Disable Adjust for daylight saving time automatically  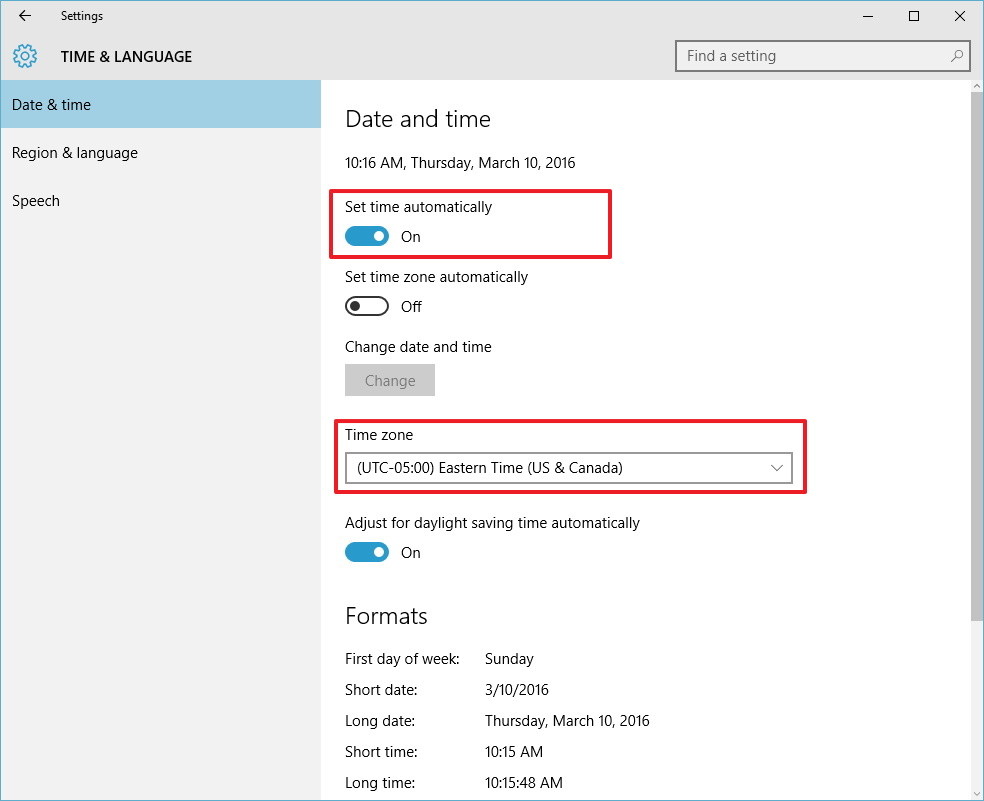pos(366,552)
